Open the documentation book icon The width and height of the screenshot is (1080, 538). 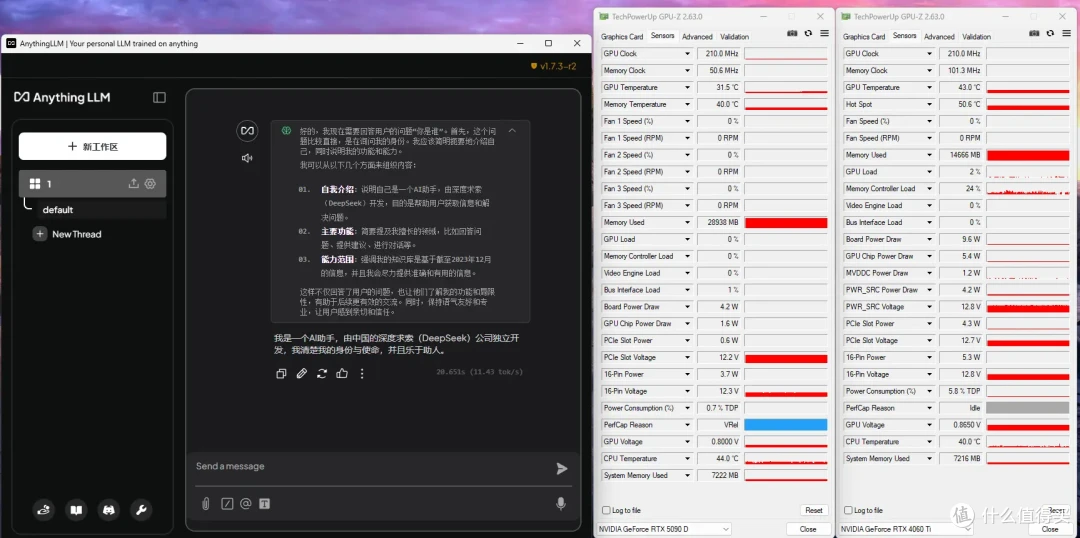(76, 510)
